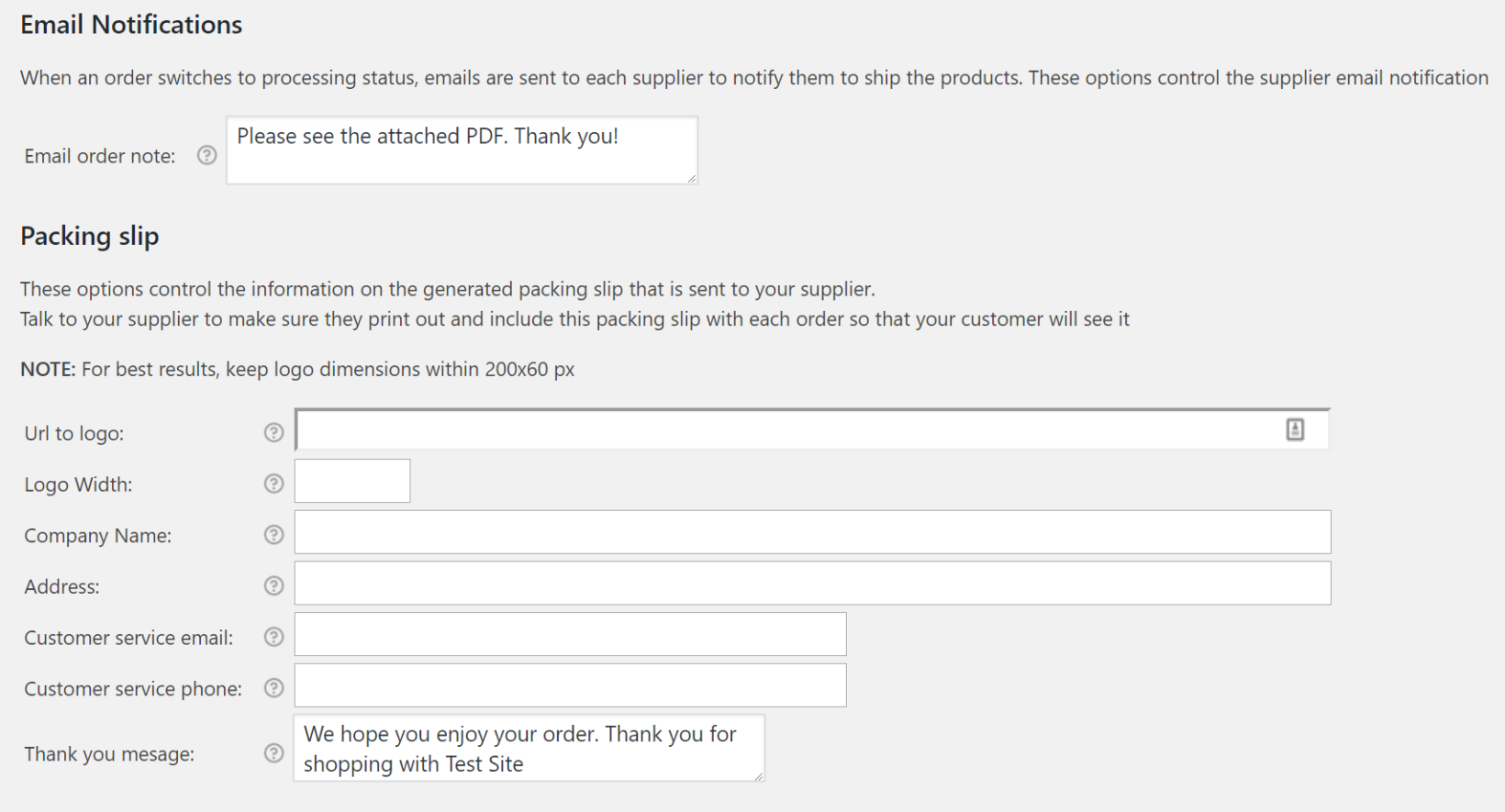The width and height of the screenshot is (1505, 812).
Task: Select the Customer service email field
Action: pos(569,633)
